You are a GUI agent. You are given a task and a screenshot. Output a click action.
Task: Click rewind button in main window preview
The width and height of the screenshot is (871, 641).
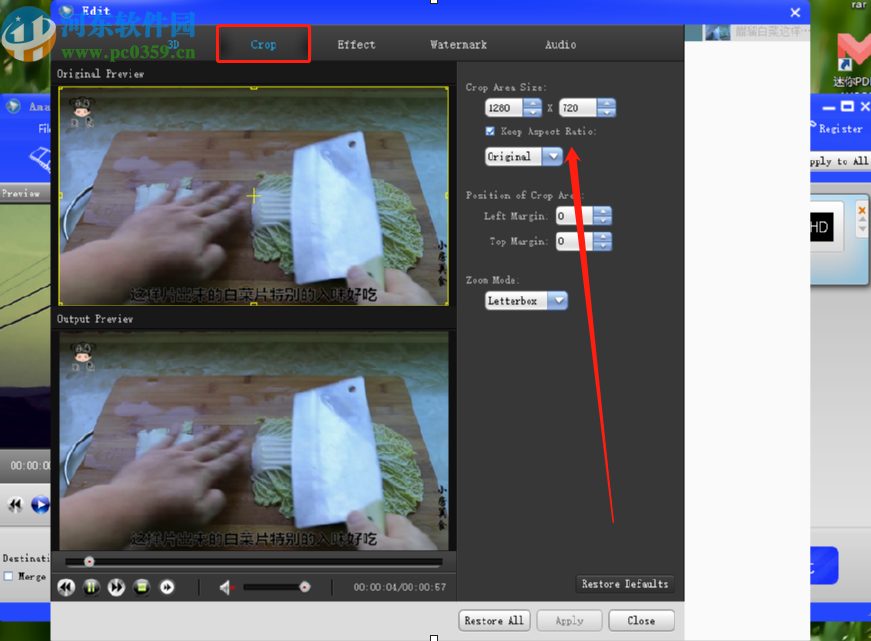point(15,504)
